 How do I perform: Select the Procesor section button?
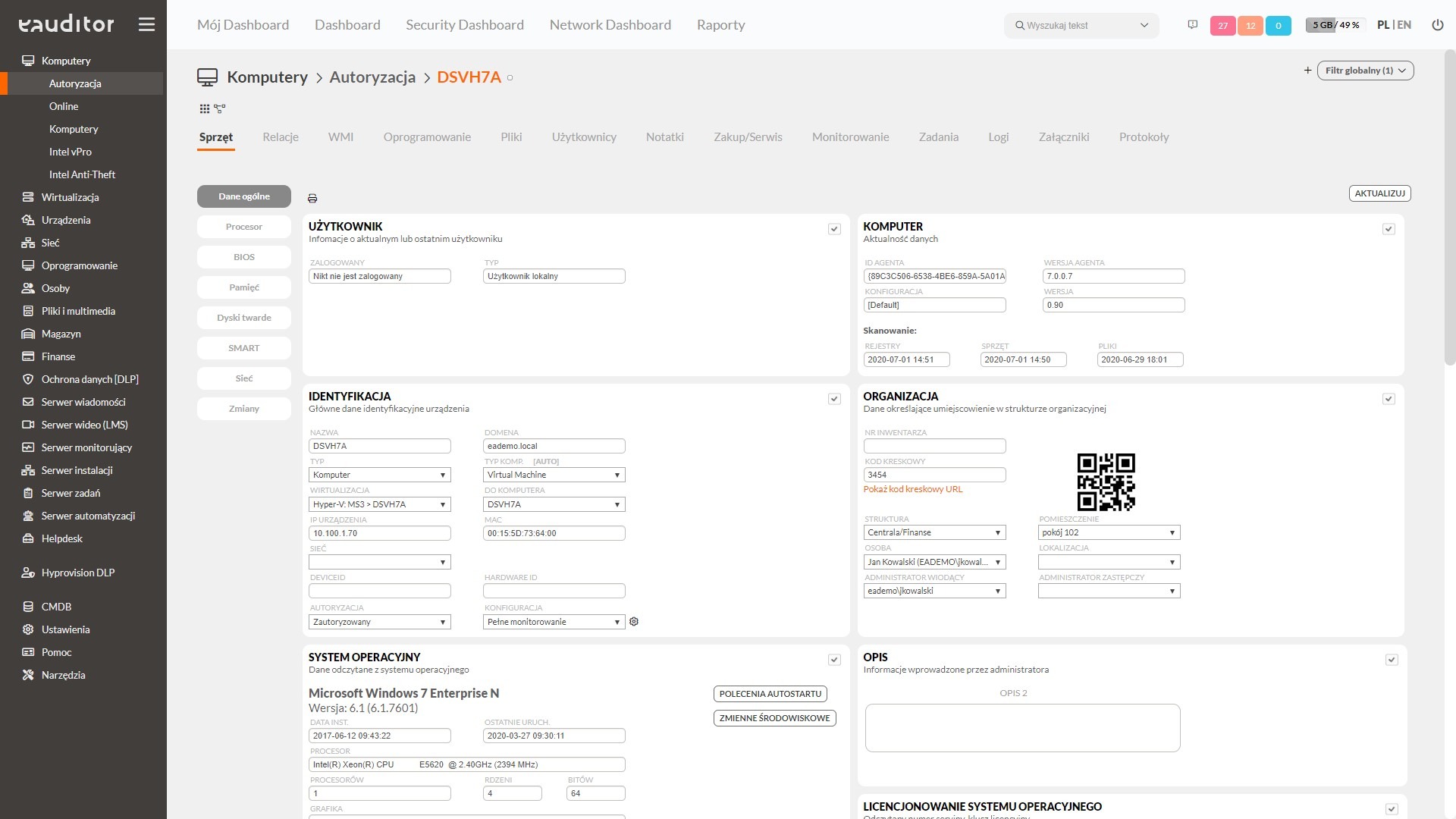click(244, 227)
